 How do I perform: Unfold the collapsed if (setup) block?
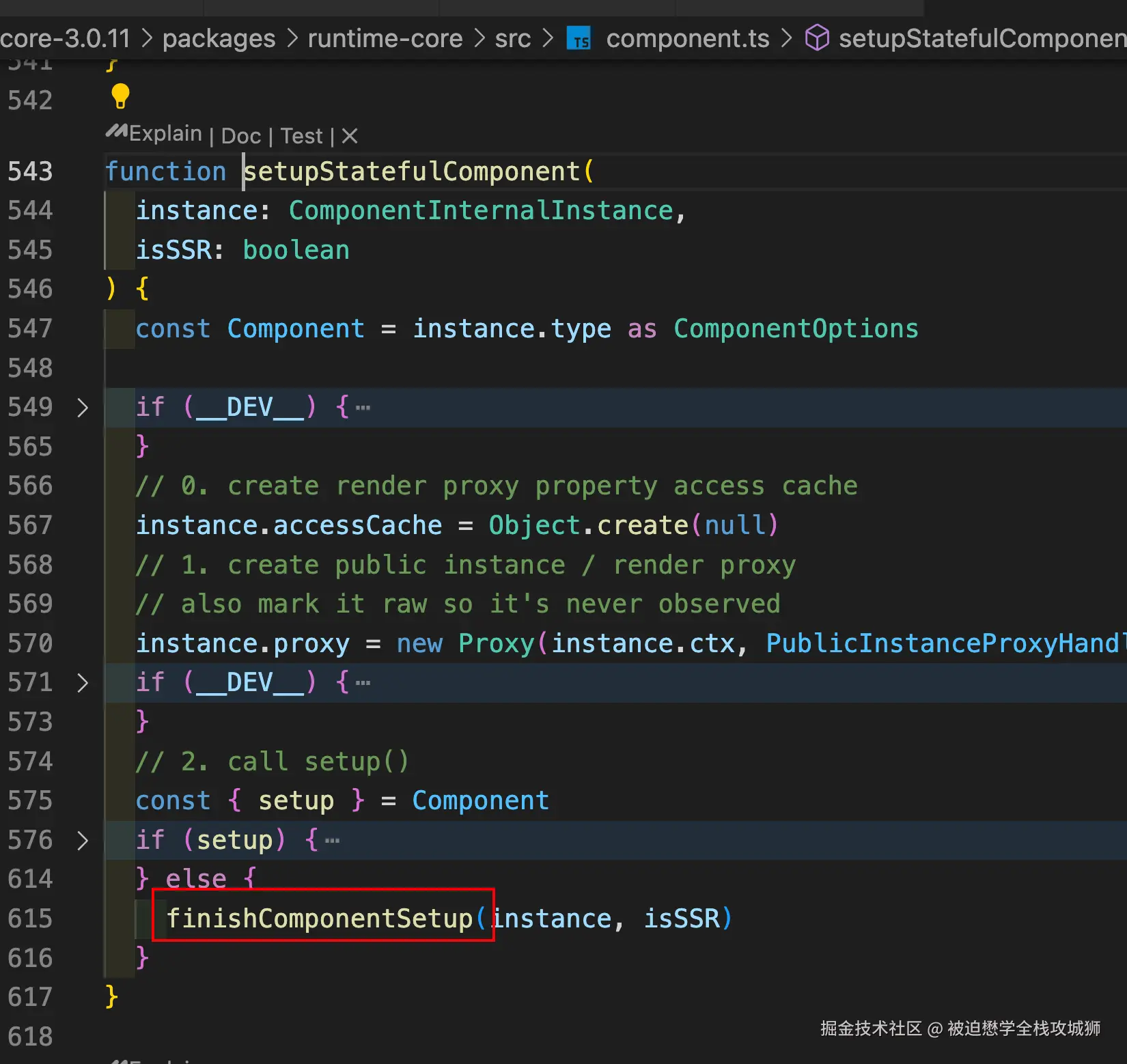(x=83, y=841)
